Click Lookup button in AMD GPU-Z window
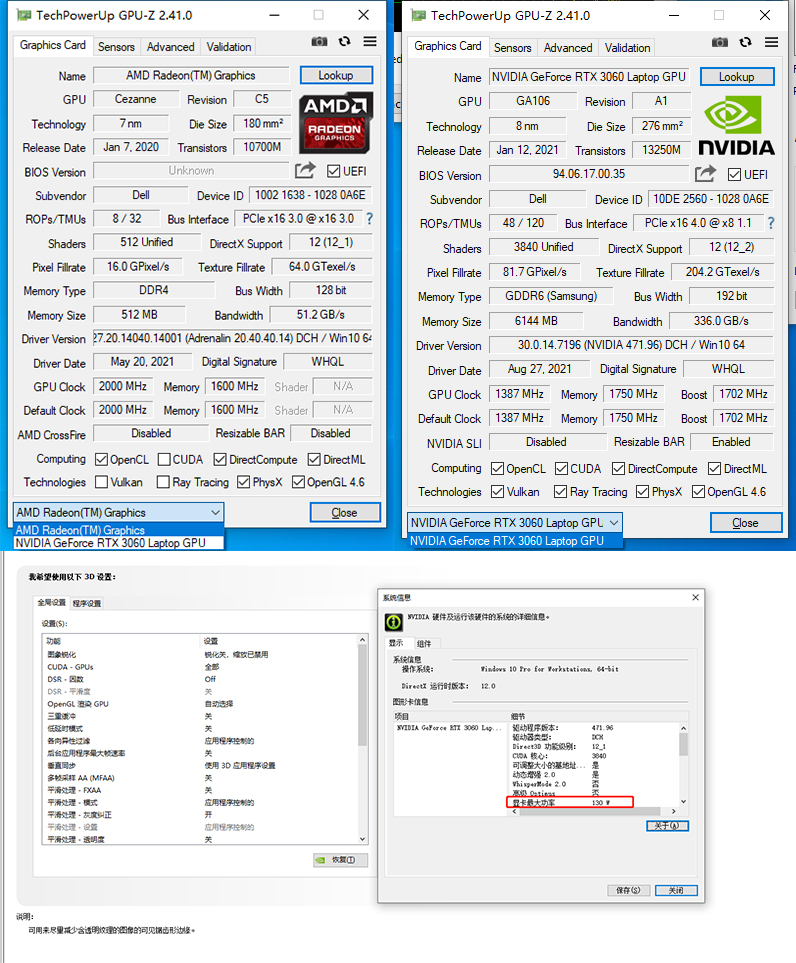The width and height of the screenshot is (796, 963). 336,75
